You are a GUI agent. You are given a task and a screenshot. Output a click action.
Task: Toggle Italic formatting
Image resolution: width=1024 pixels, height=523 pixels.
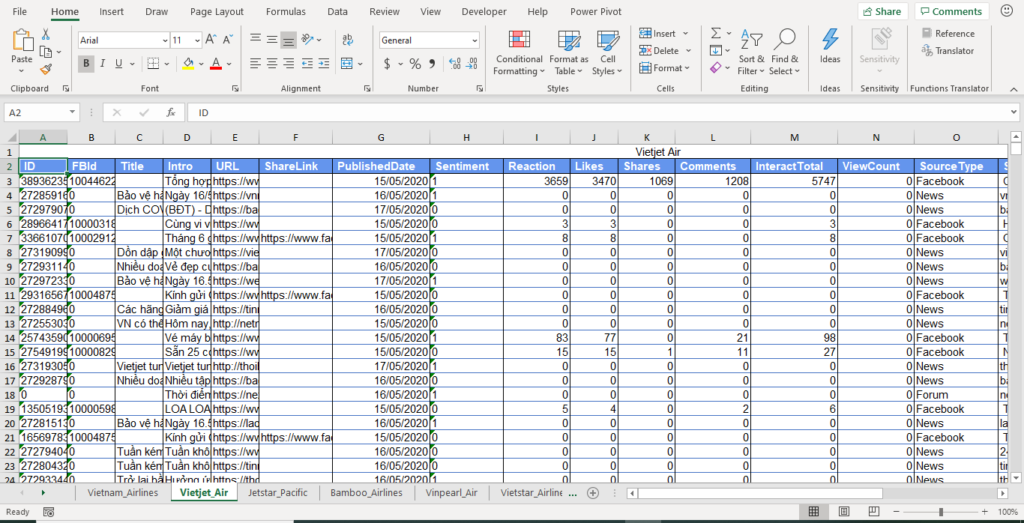click(x=103, y=63)
